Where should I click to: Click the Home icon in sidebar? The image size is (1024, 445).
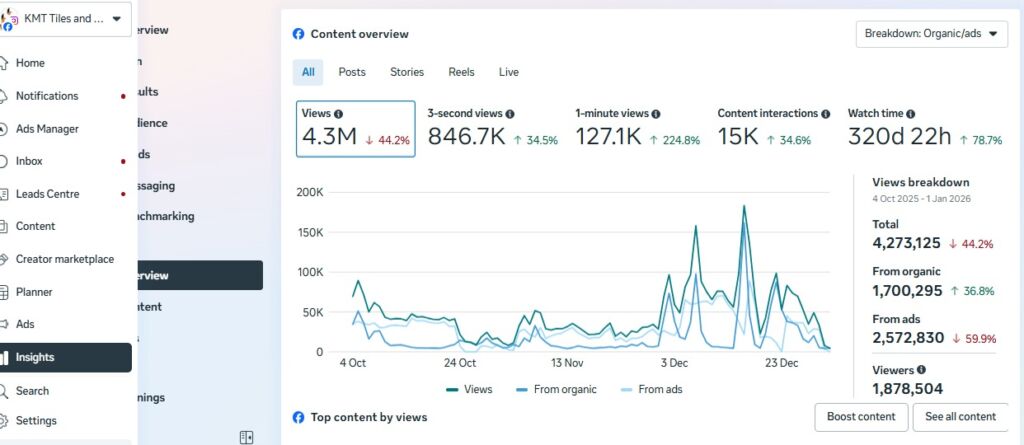coord(5,63)
